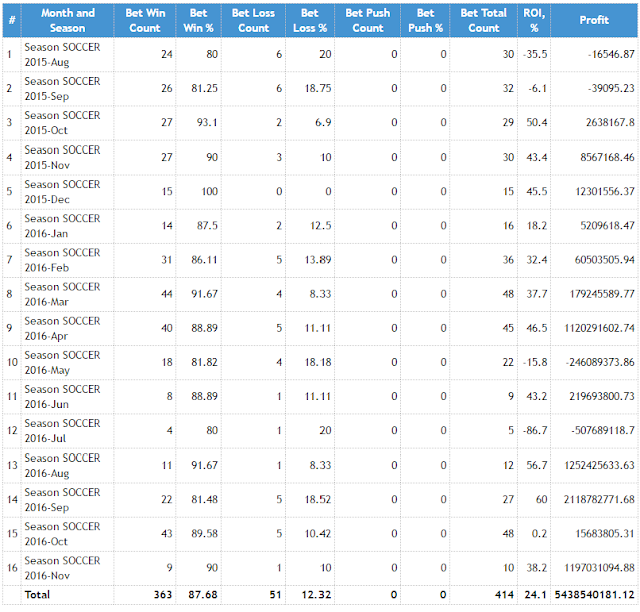This screenshot has width=640, height=612.
Task: Click Bet Win % value 86.11
Action: [x=204, y=260]
